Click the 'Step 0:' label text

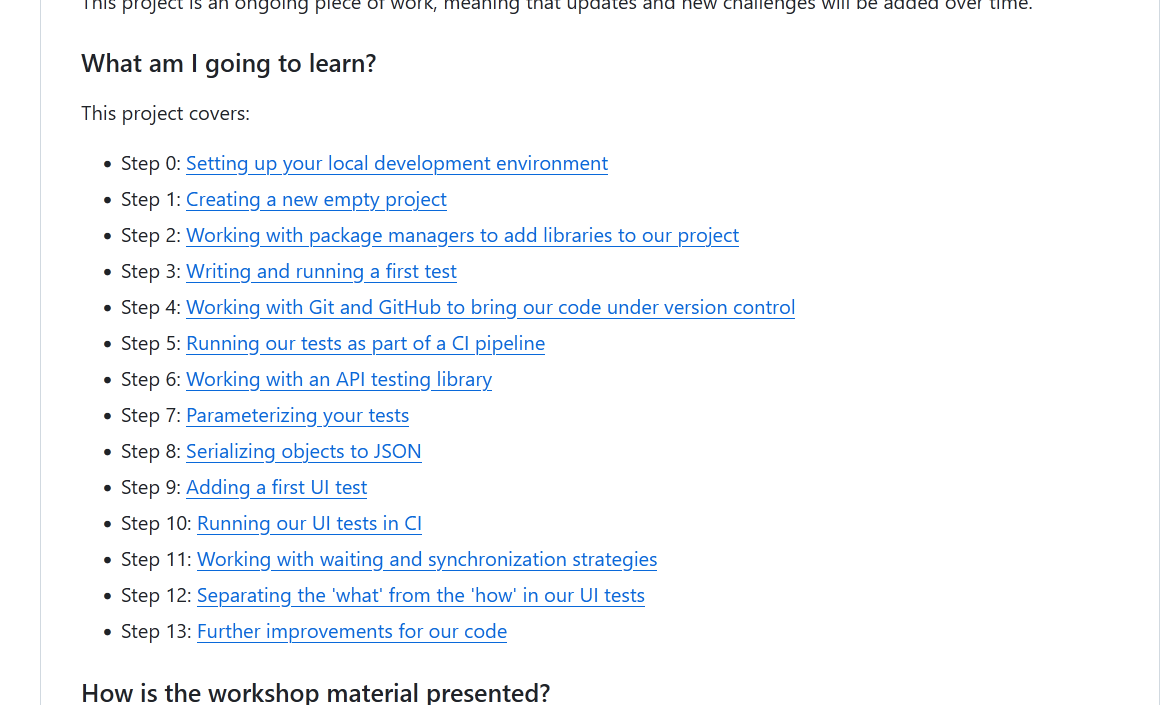[x=151, y=163]
